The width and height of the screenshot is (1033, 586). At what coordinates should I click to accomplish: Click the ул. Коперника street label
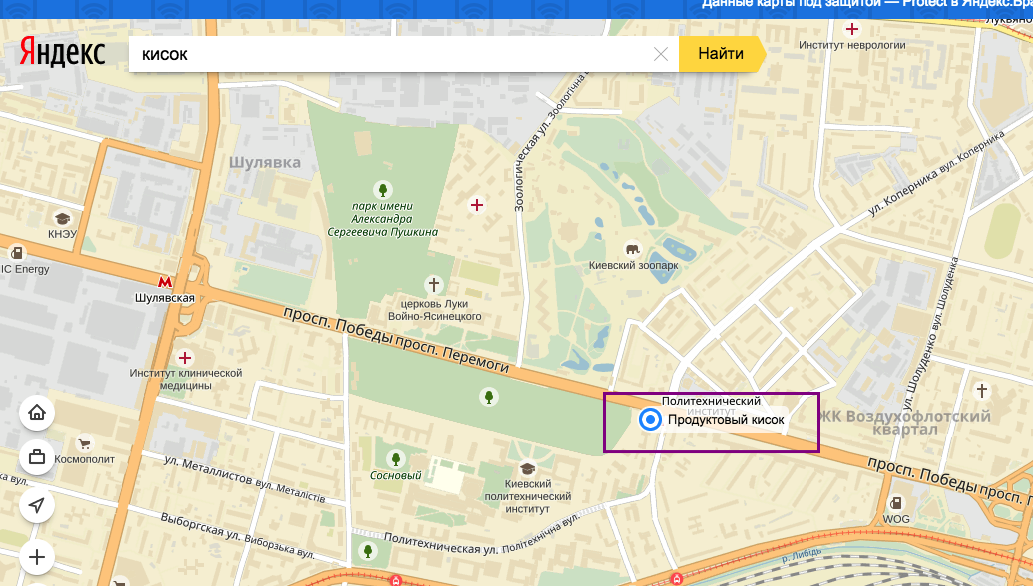coord(936,173)
